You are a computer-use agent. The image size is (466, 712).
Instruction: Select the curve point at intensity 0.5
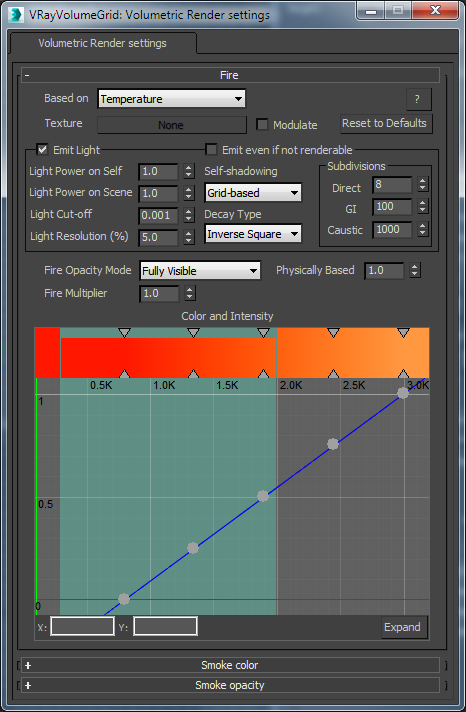263,496
